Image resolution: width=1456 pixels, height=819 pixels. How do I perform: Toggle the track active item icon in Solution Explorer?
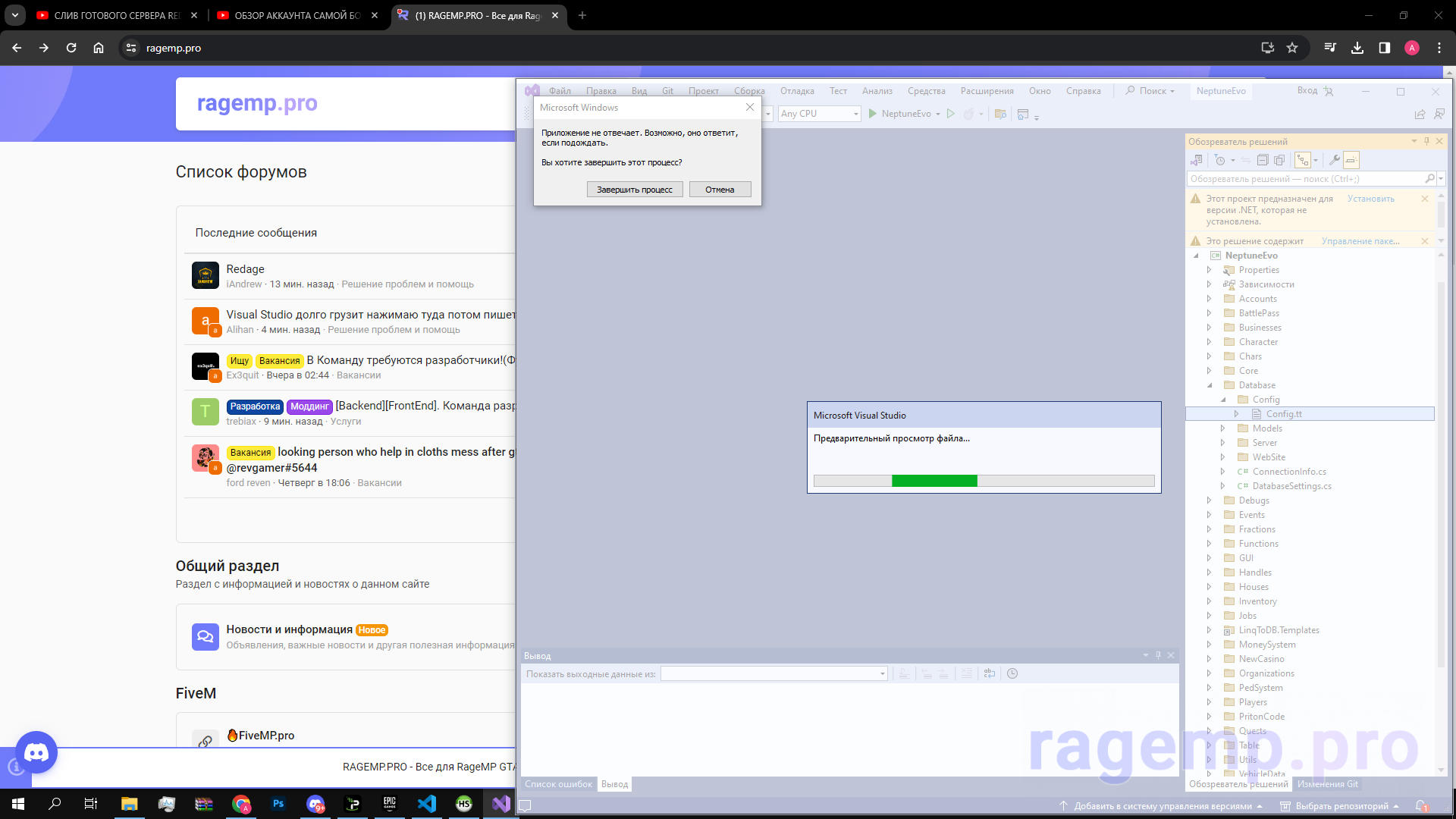point(1303,160)
